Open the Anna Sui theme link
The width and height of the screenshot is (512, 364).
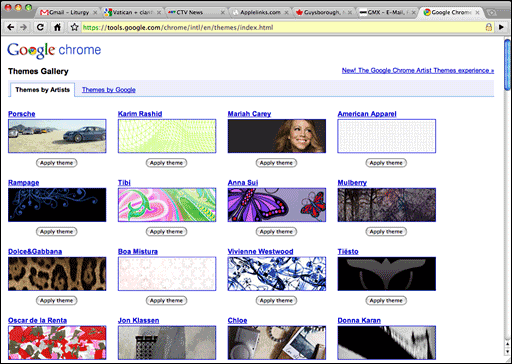pos(243,183)
